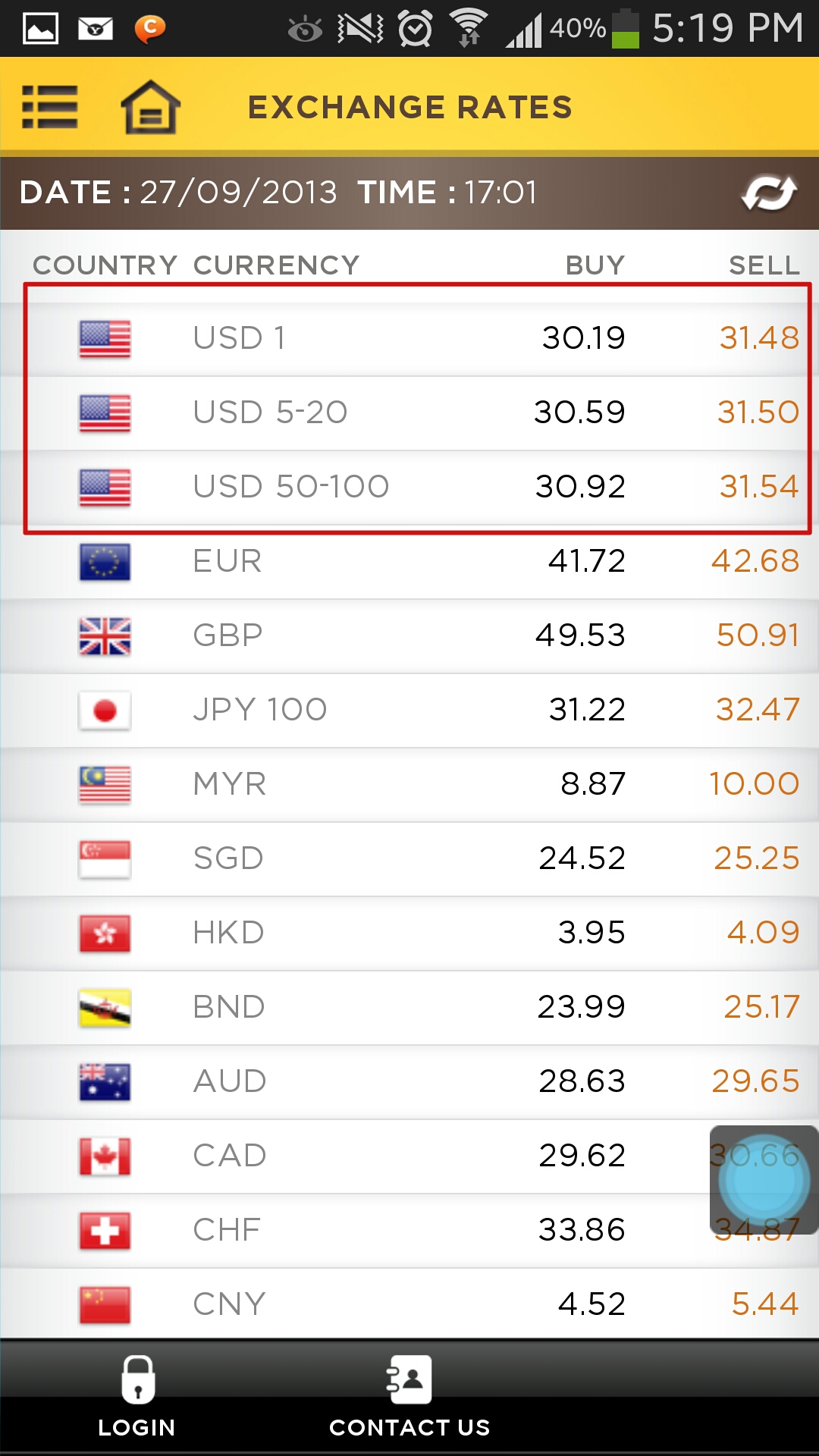Open the email notification in status bar
Screen dimensions: 819x1456
click(x=96, y=29)
